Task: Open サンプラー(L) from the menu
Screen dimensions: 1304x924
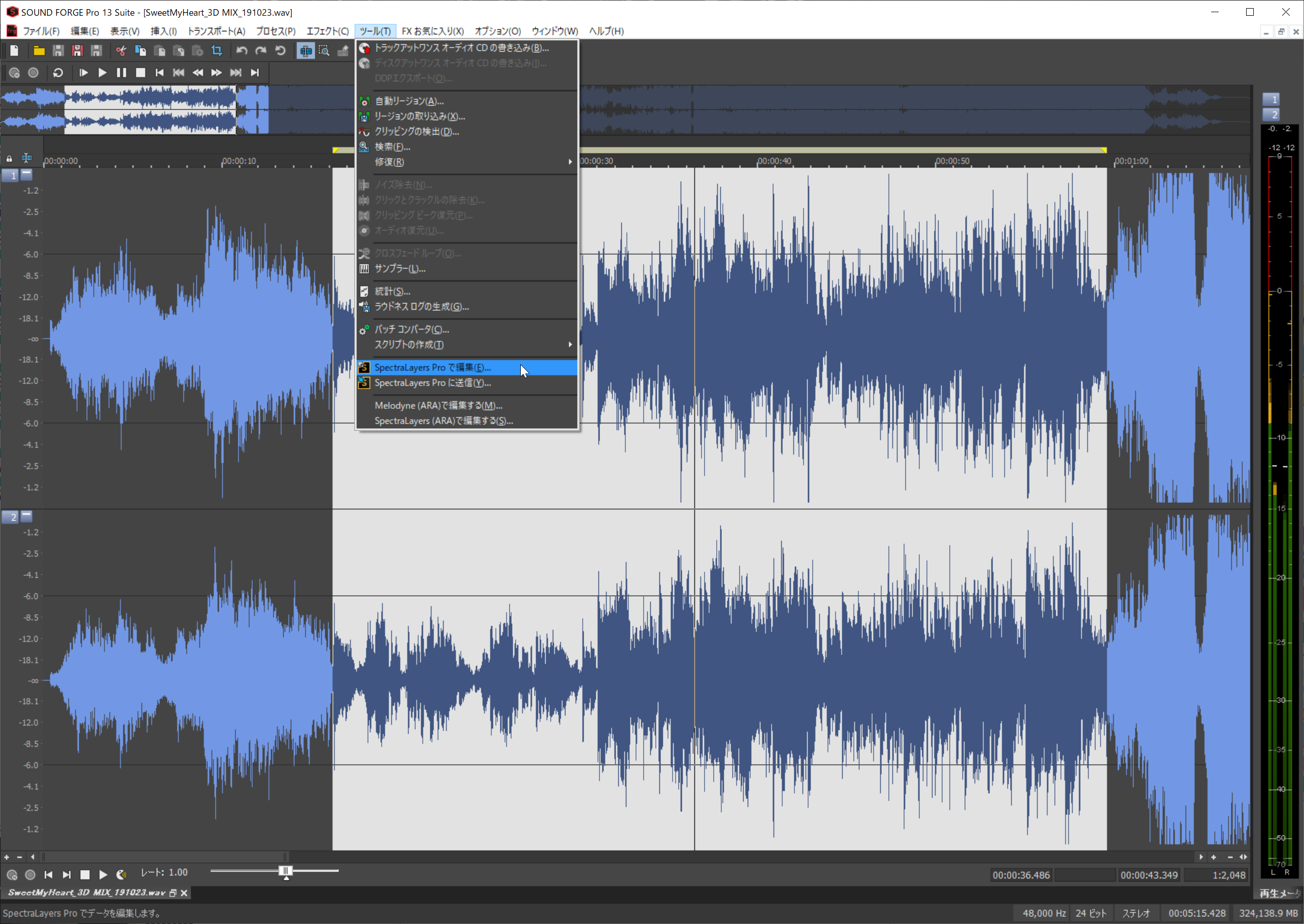Action: point(467,268)
